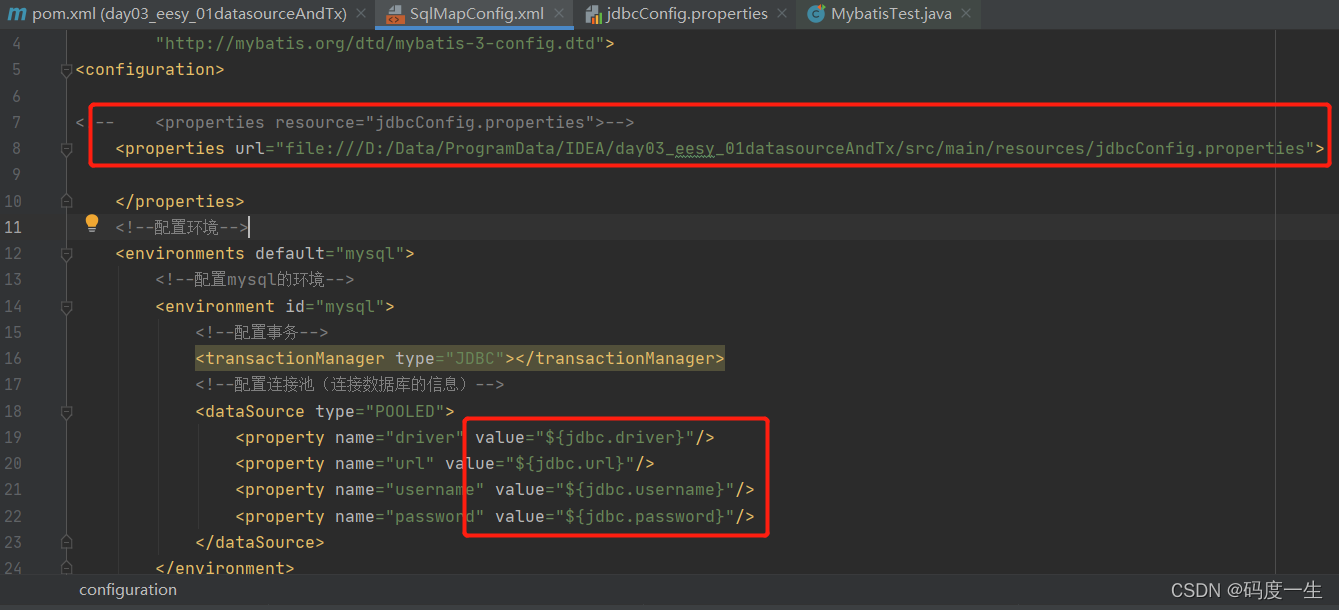The width and height of the screenshot is (1339, 610).
Task: Click the closing </dataSource> tag
Action: pyautogui.click(x=260, y=542)
